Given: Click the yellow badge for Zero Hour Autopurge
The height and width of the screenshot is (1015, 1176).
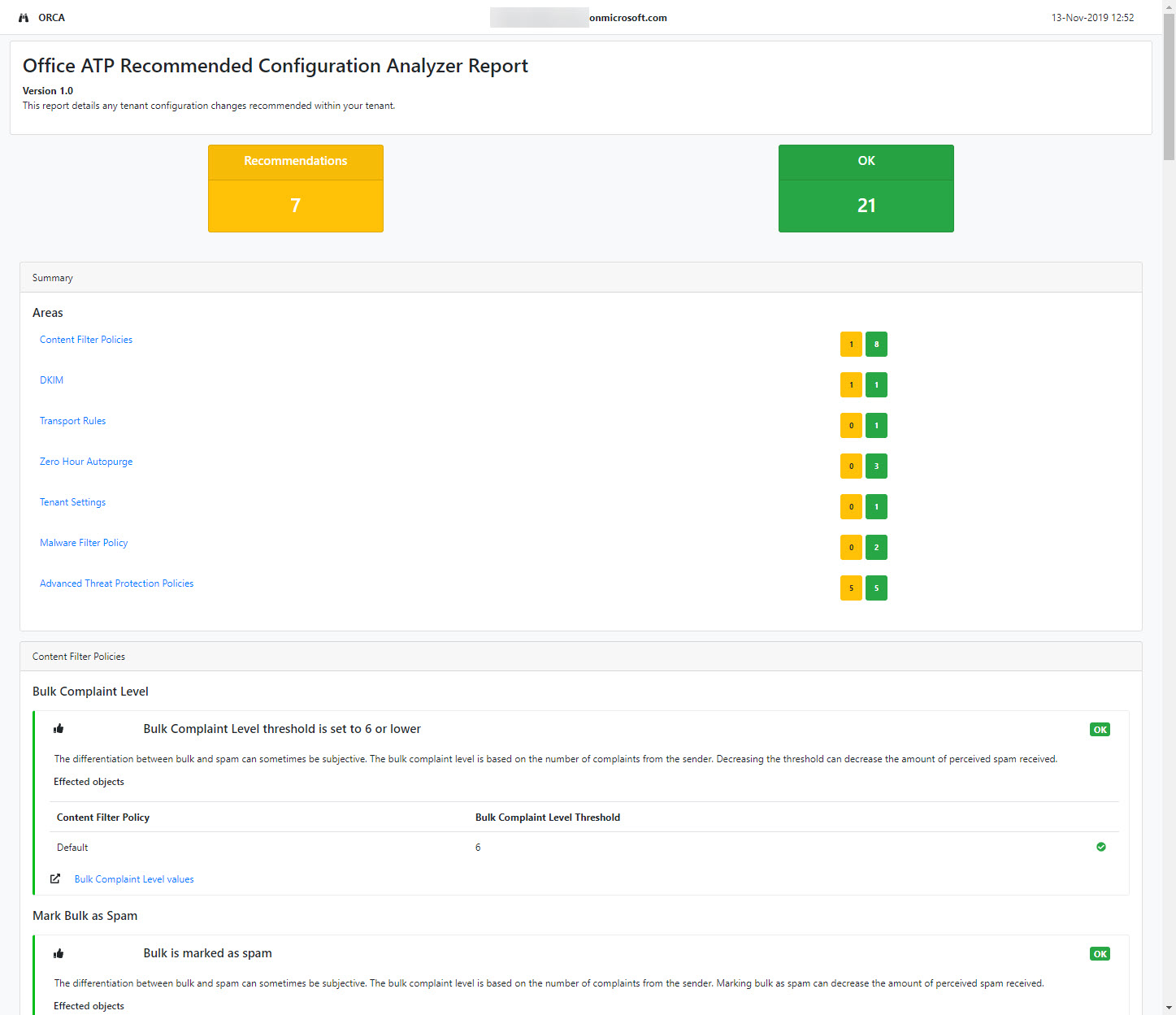Looking at the screenshot, I should click(851, 466).
